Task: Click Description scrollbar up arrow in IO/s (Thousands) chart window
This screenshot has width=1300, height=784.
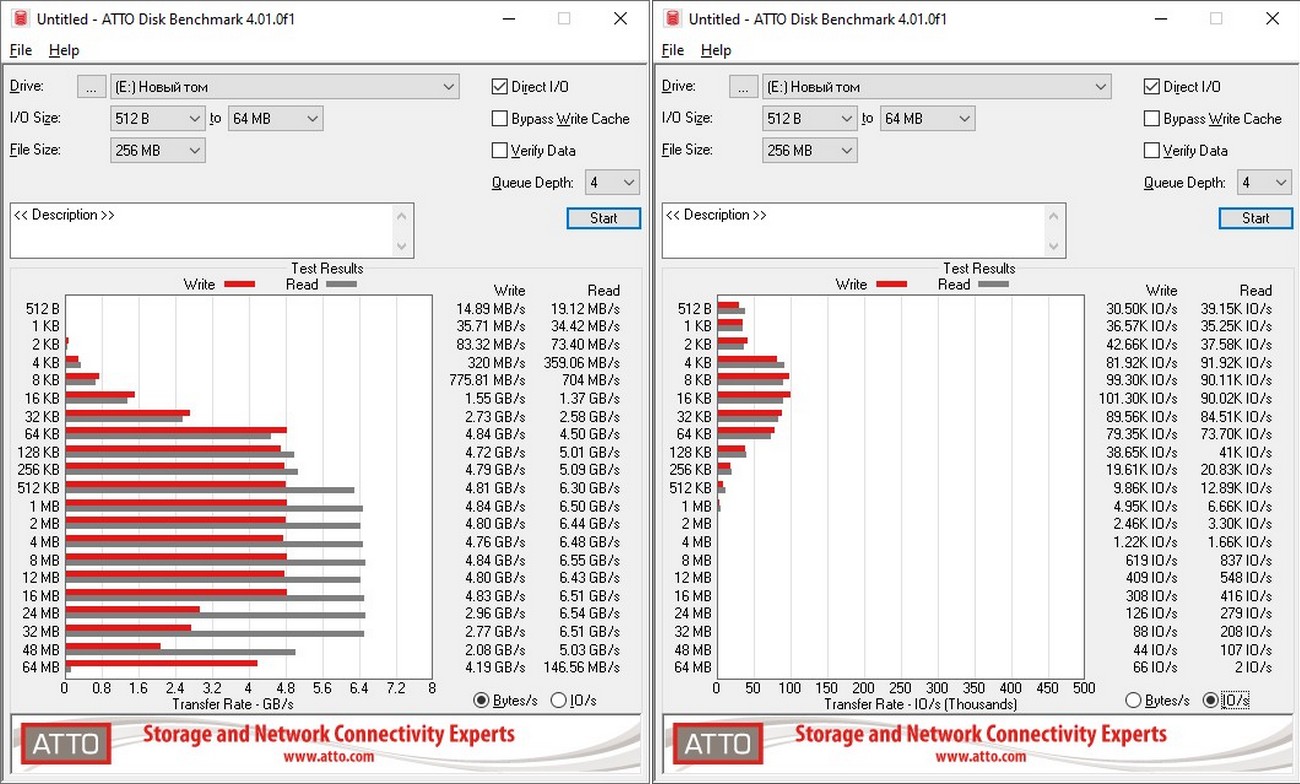Action: click(x=1054, y=215)
